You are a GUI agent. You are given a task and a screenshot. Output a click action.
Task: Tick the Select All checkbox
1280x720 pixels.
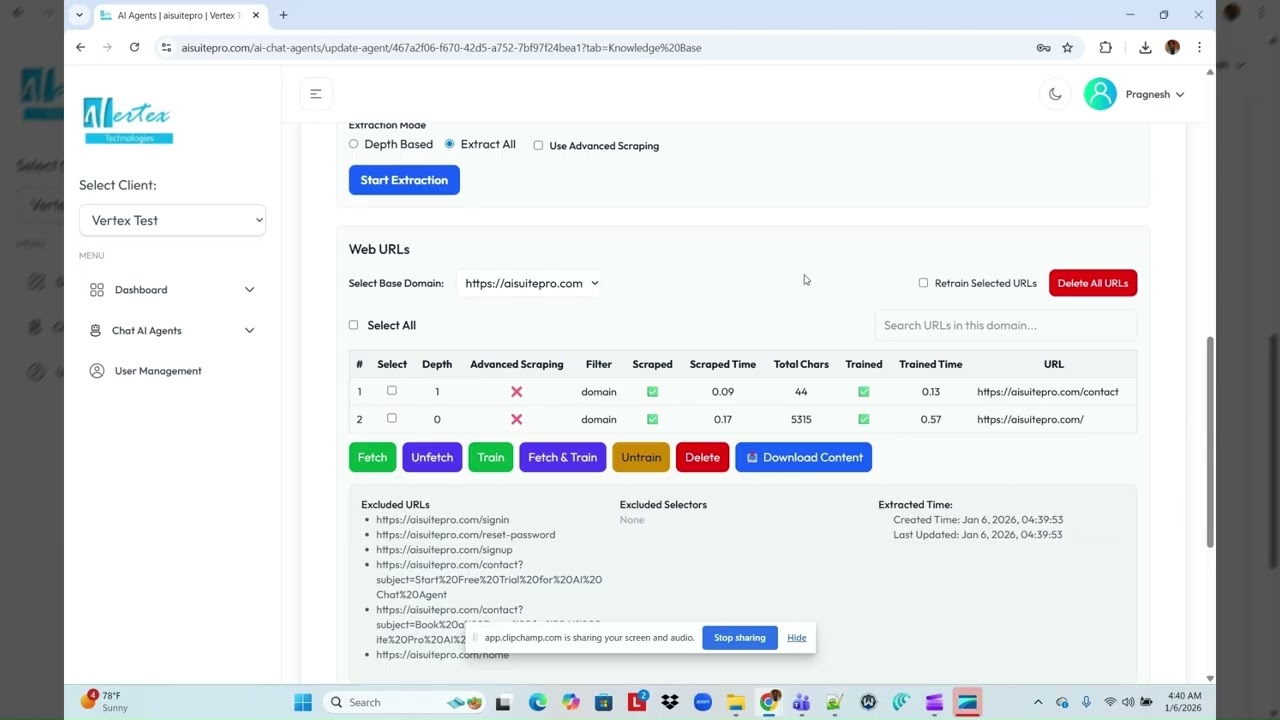coord(353,325)
